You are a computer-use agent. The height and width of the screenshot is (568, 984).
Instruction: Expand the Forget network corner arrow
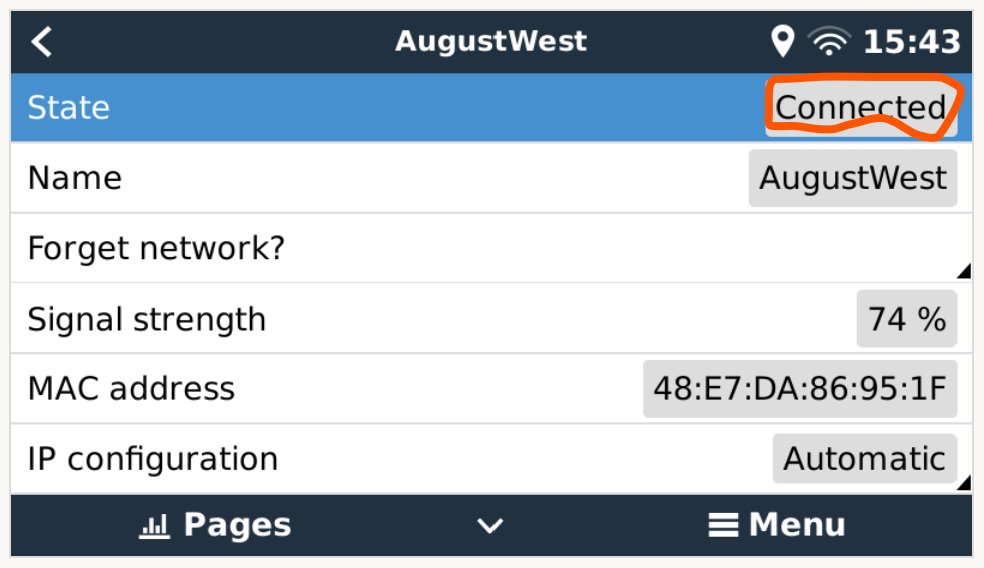tap(964, 271)
